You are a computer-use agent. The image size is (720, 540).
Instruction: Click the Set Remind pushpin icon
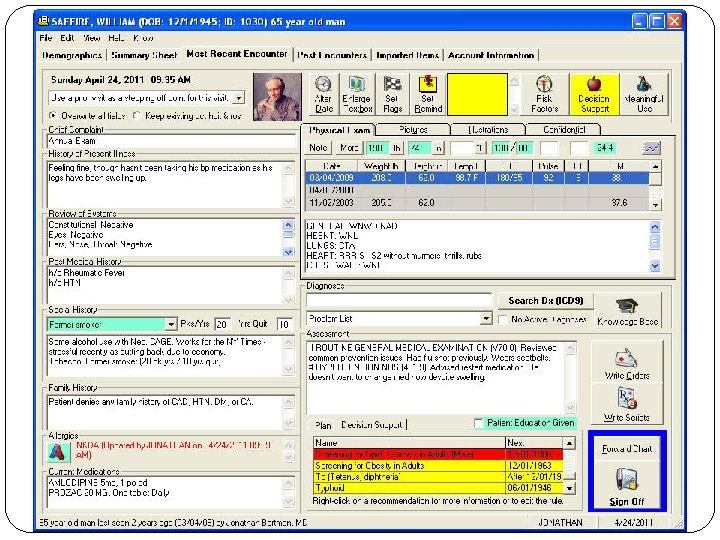pos(428,84)
